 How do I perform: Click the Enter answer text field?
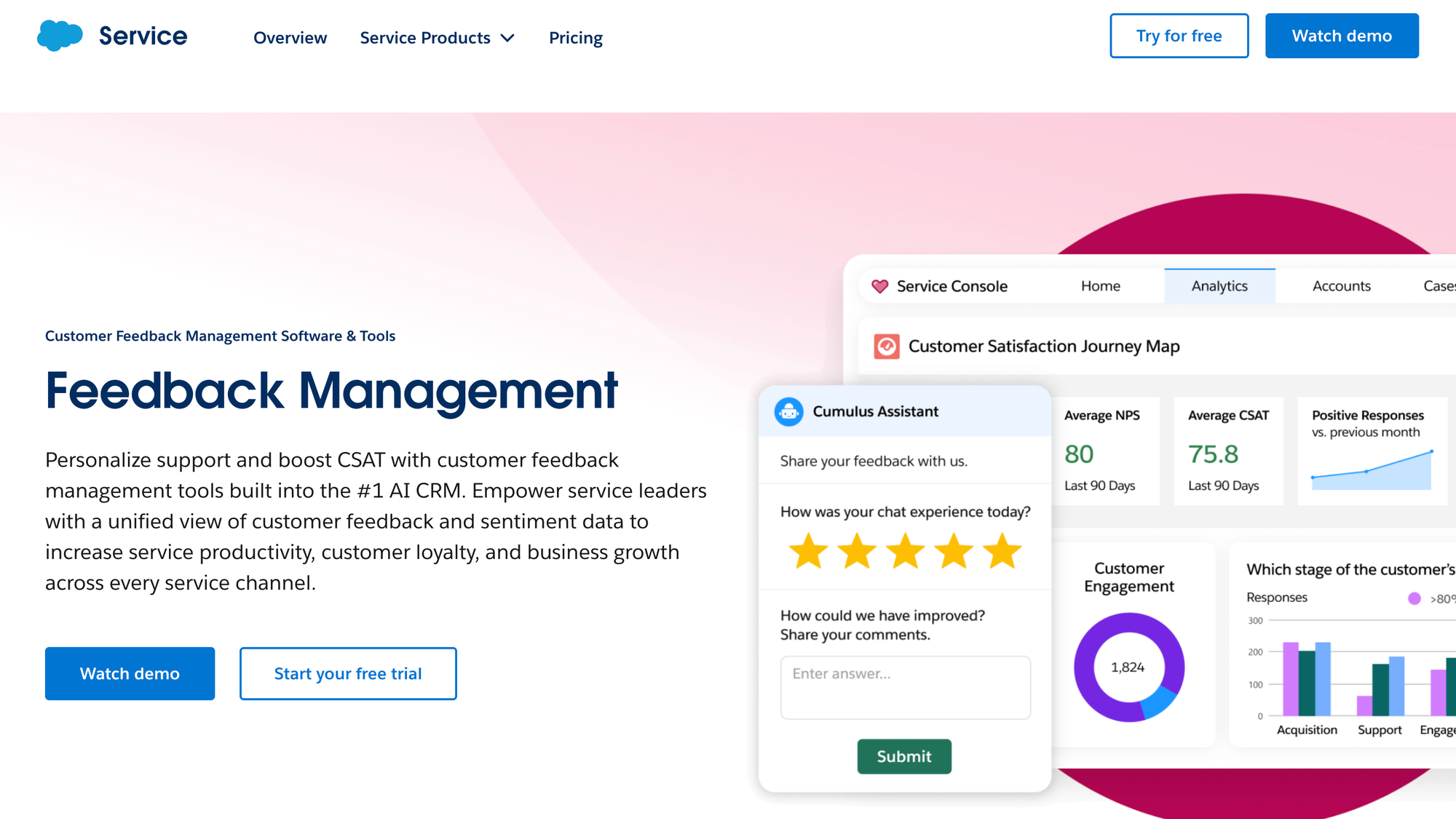coord(905,687)
